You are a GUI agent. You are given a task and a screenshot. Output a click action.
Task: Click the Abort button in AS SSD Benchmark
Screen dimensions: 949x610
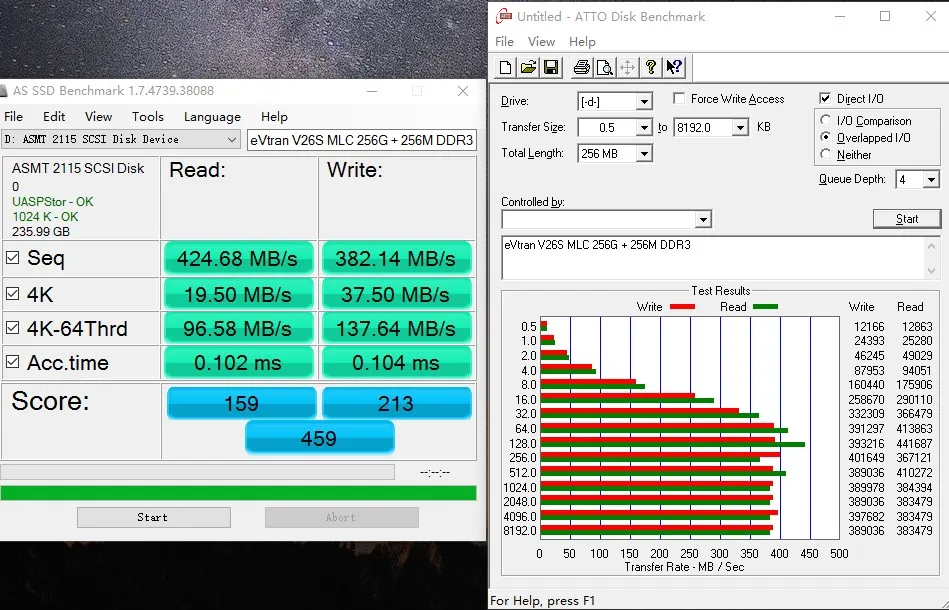(341, 517)
